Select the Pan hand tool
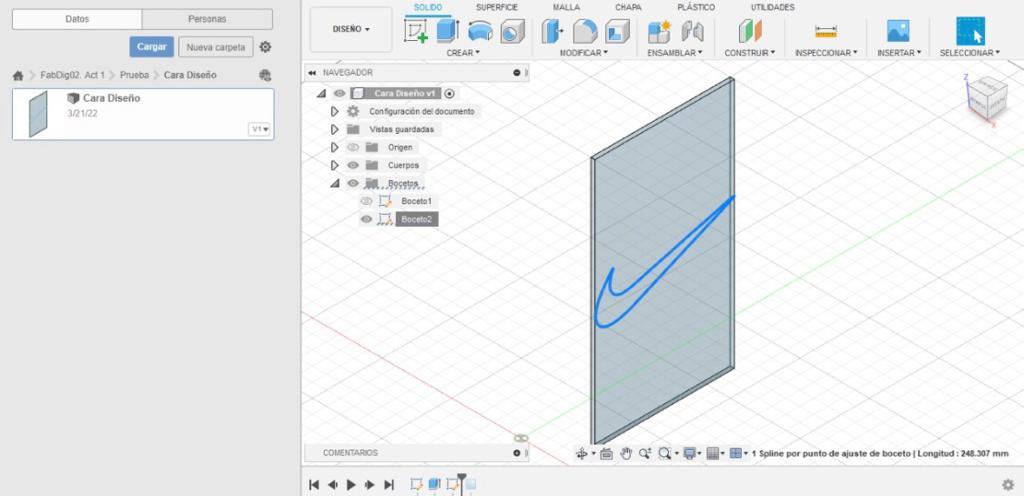The height and width of the screenshot is (496, 1024). coord(626,453)
